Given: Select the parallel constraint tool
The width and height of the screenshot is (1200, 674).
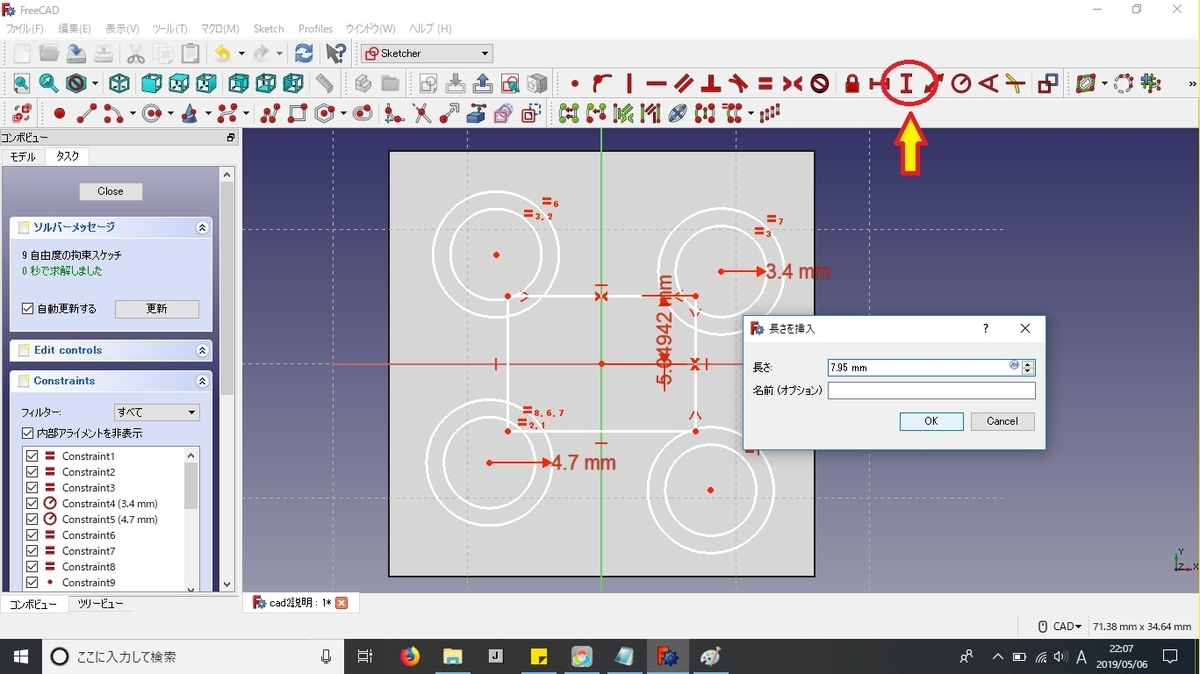Looking at the screenshot, I should pyautogui.click(x=684, y=84).
